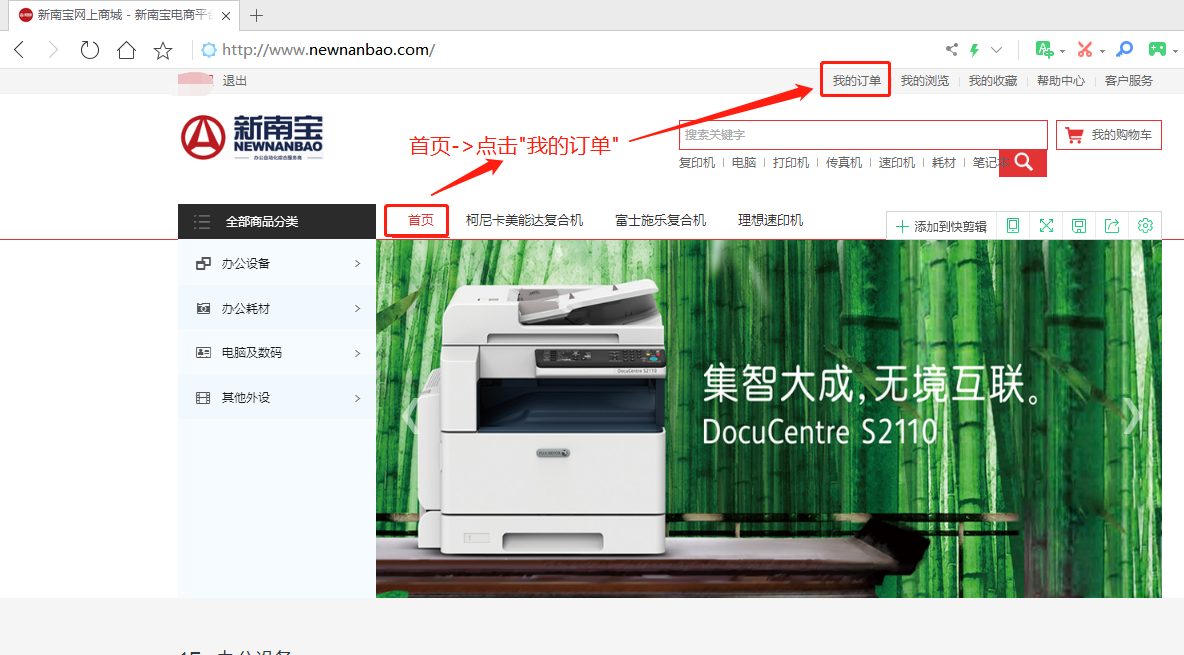The width and height of the screenshot is (1184, 655).
Task: Open a new browser tab with plus
Action: [x=257, y=15]
